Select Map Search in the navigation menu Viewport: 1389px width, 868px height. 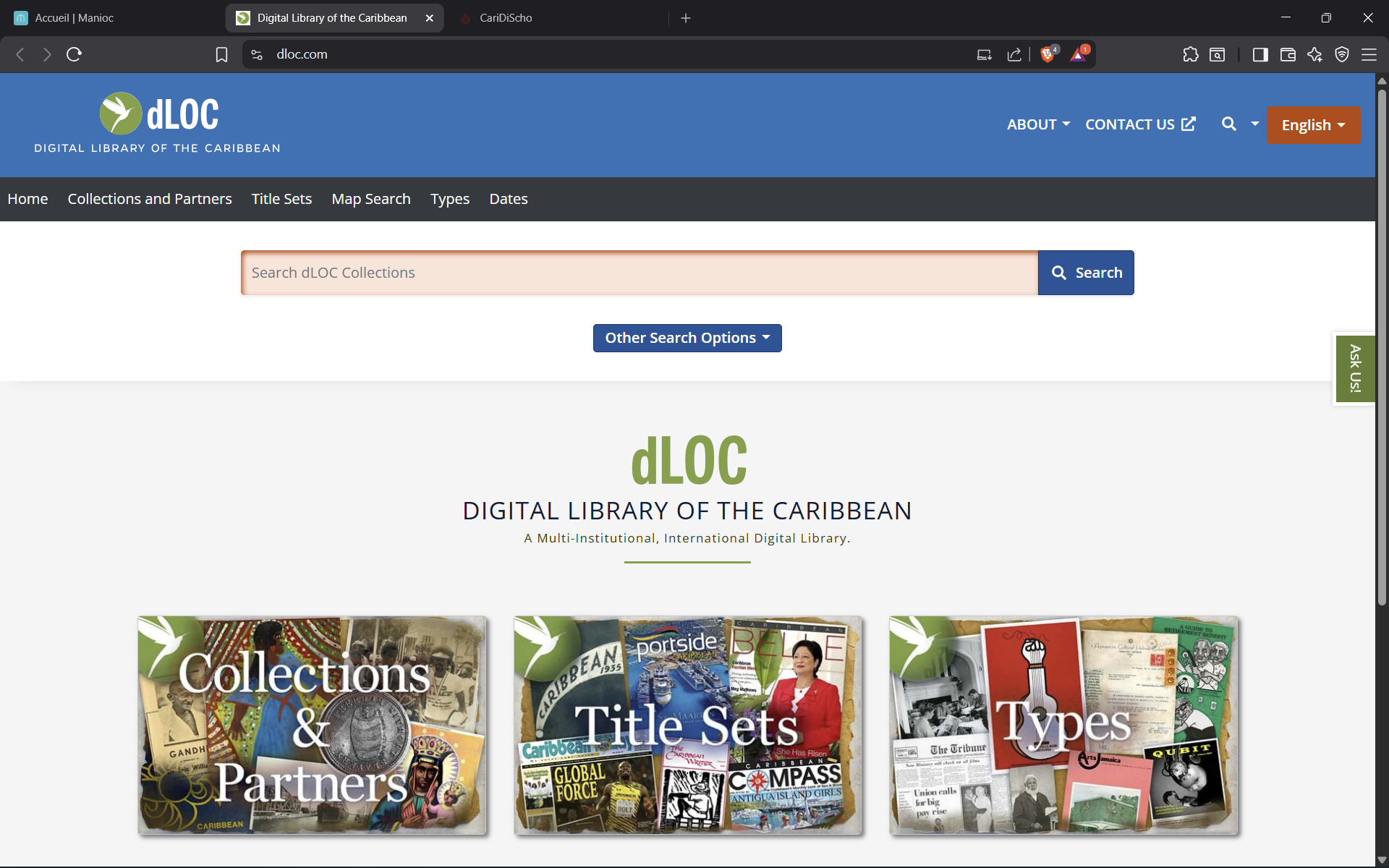370,199
